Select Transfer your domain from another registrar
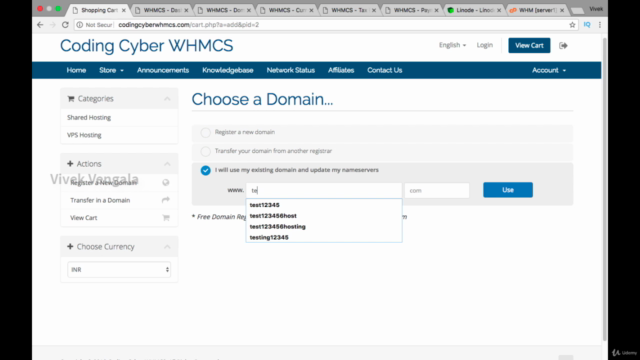The height and width of the screenshot is (360, 640). [x=206, y=151]
